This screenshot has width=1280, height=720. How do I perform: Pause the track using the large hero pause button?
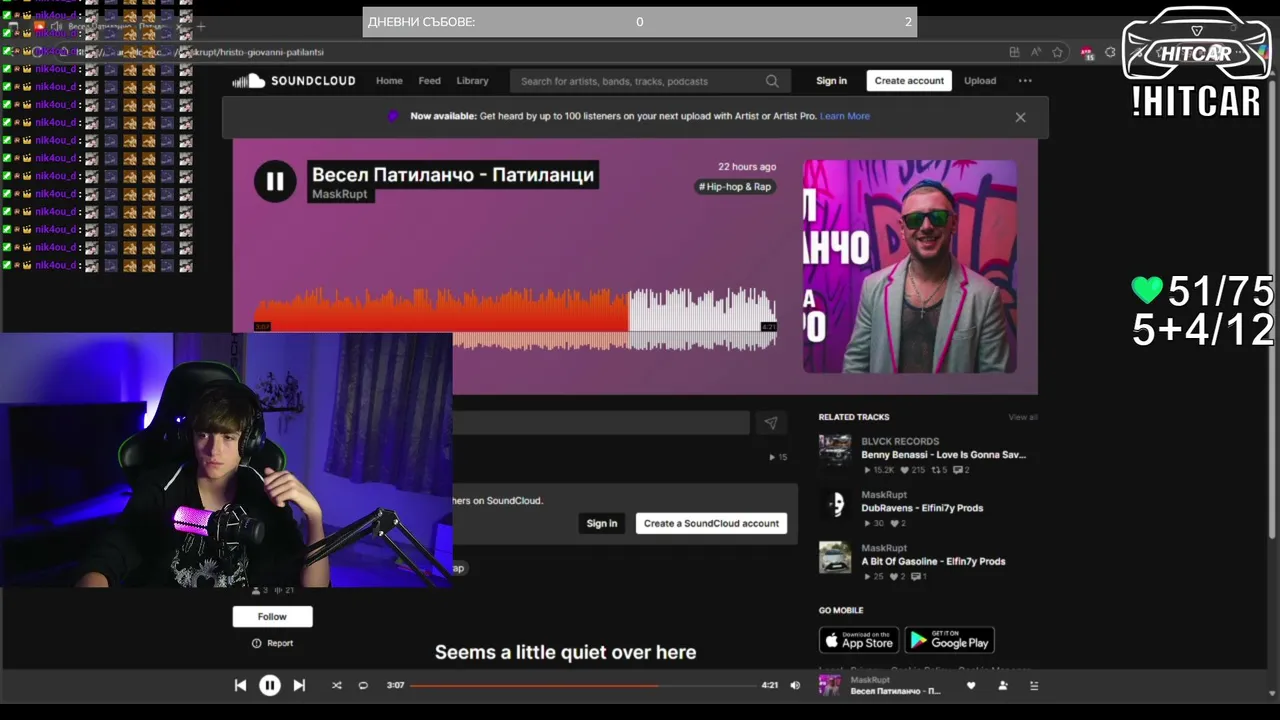[274, 181]
